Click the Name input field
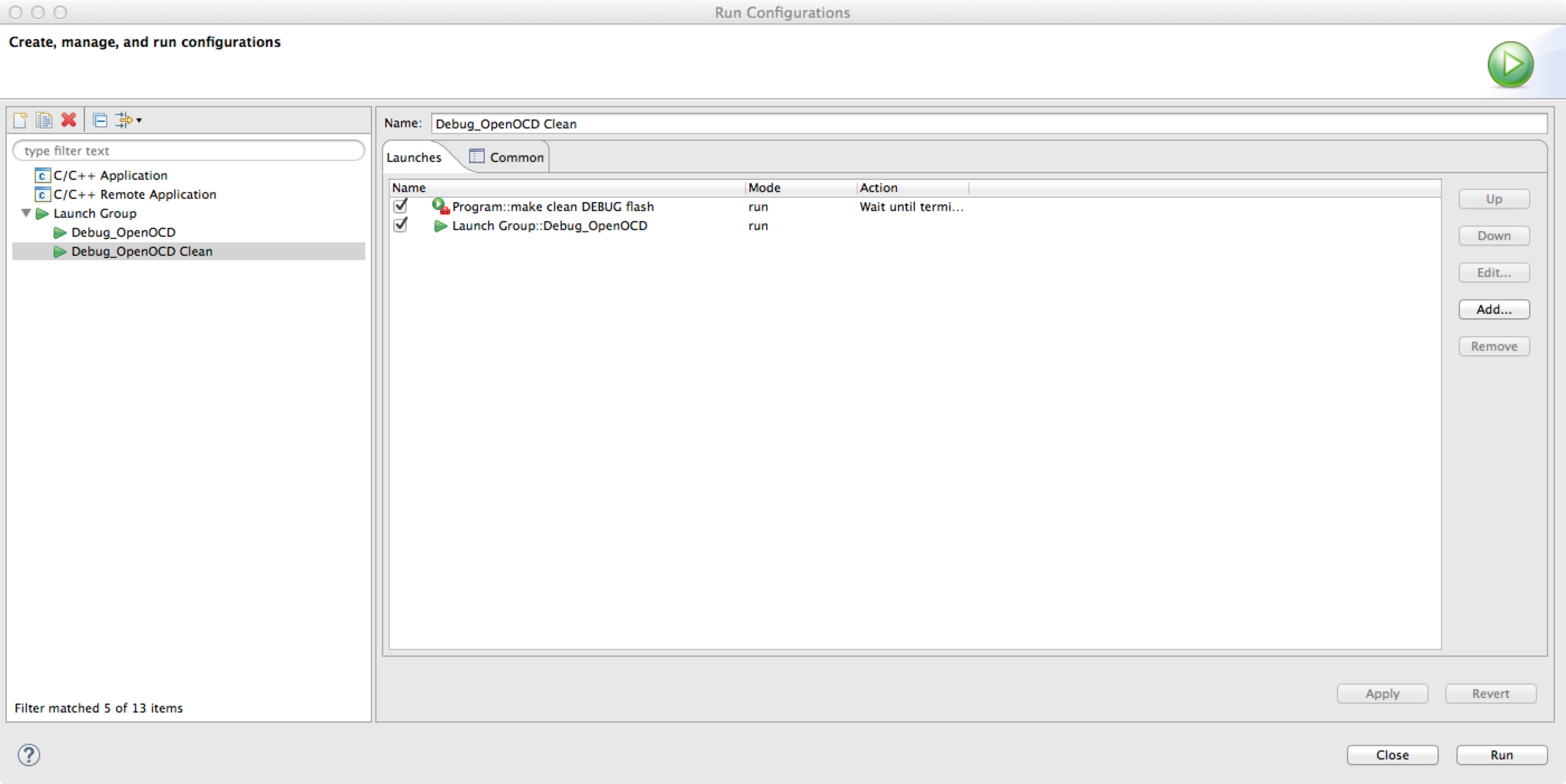Screen dimensions: 1566x784 [x=988, y=124]
